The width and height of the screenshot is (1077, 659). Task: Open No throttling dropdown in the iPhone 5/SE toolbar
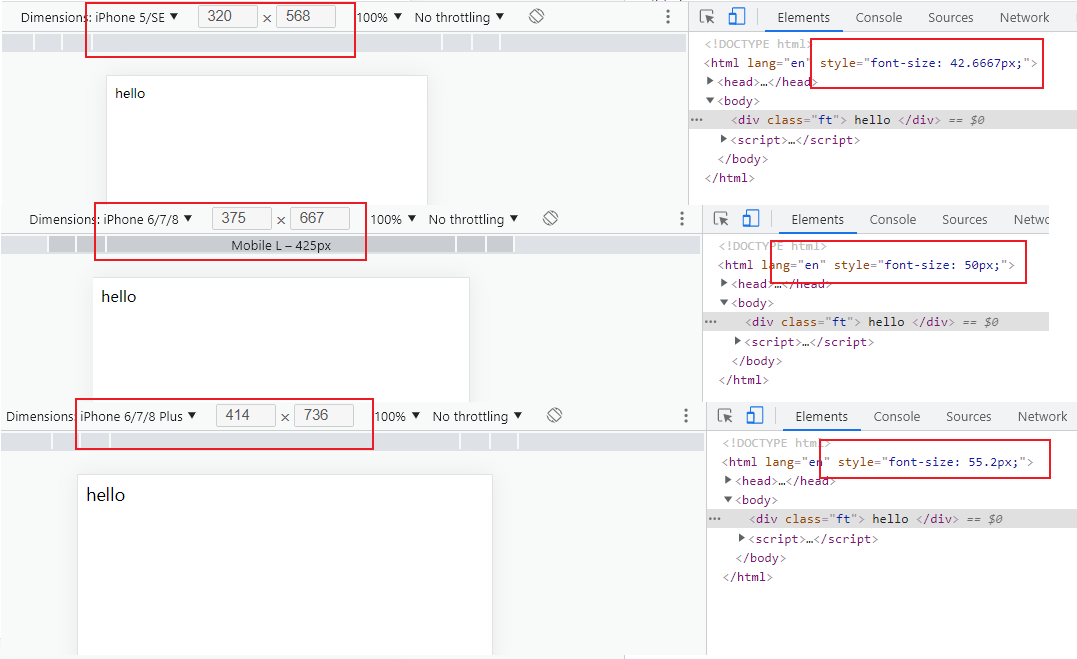point(459,17)
